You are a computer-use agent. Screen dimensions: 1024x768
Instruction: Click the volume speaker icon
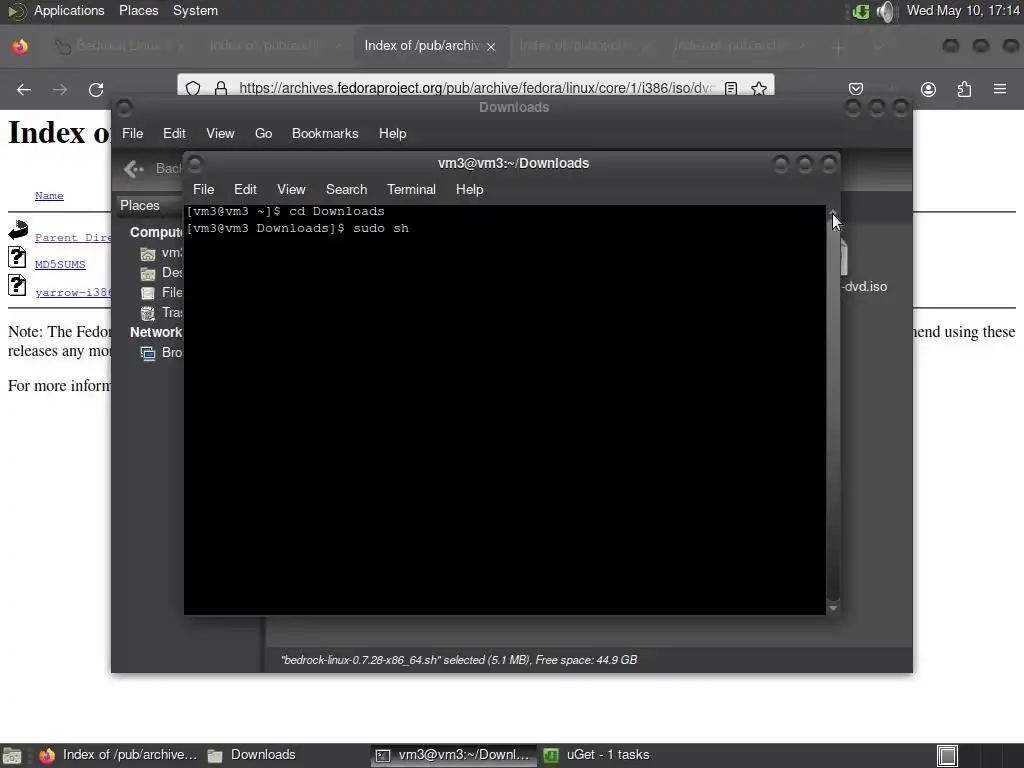[x=886, y=11]
